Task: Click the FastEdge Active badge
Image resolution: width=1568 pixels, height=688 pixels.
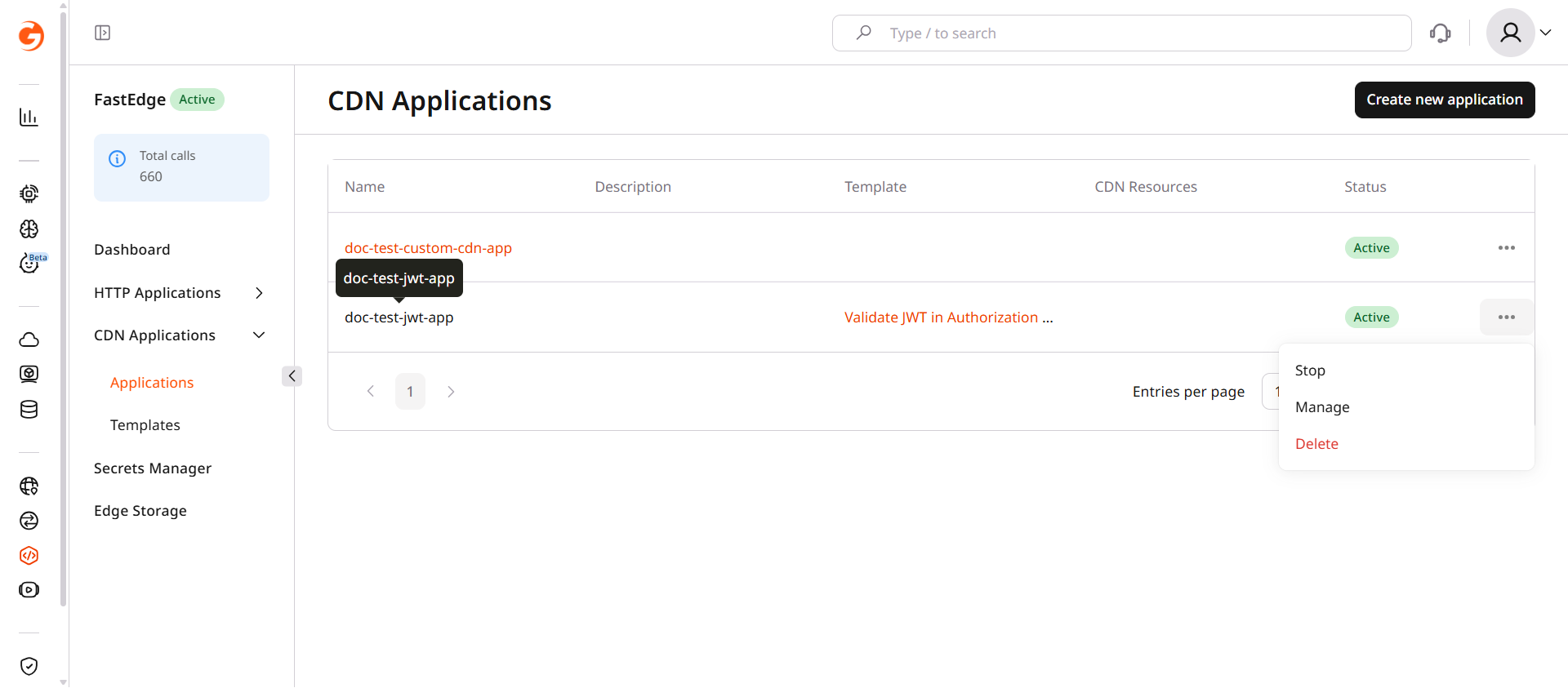Action: pos(197,100)
